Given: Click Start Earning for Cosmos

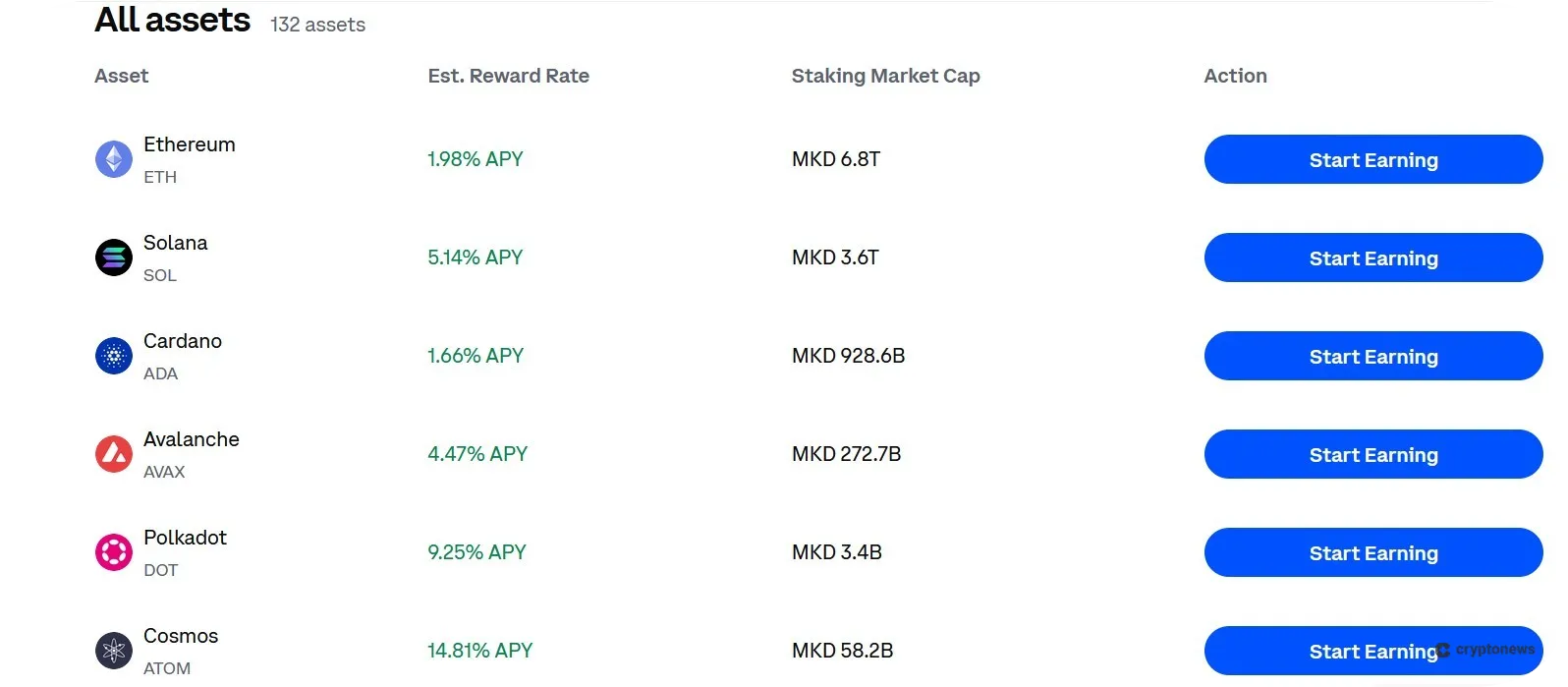Looking at the screenshot, I should coord(1372,651).
